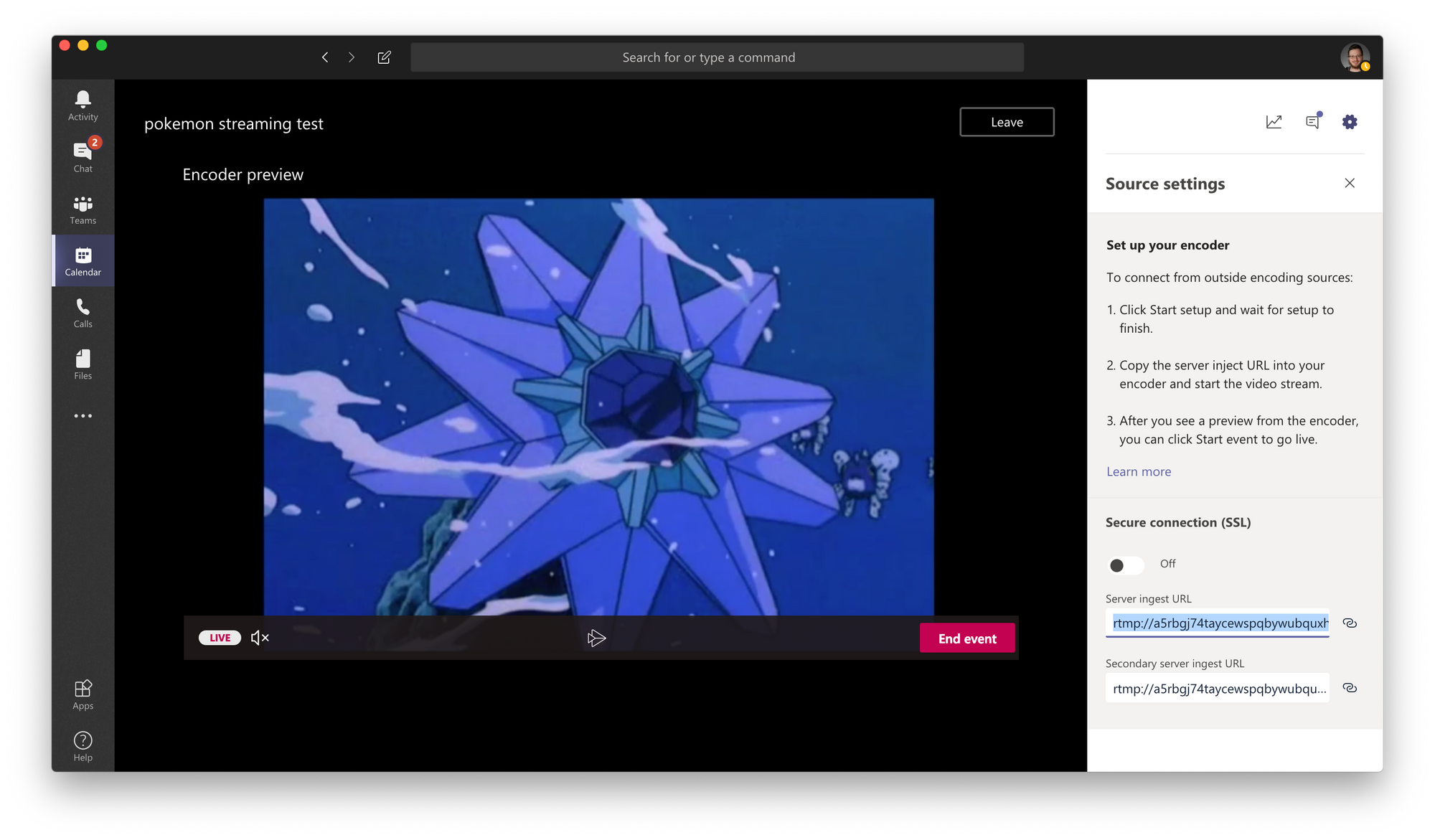Leave the live event

[x=1007, y=122]
